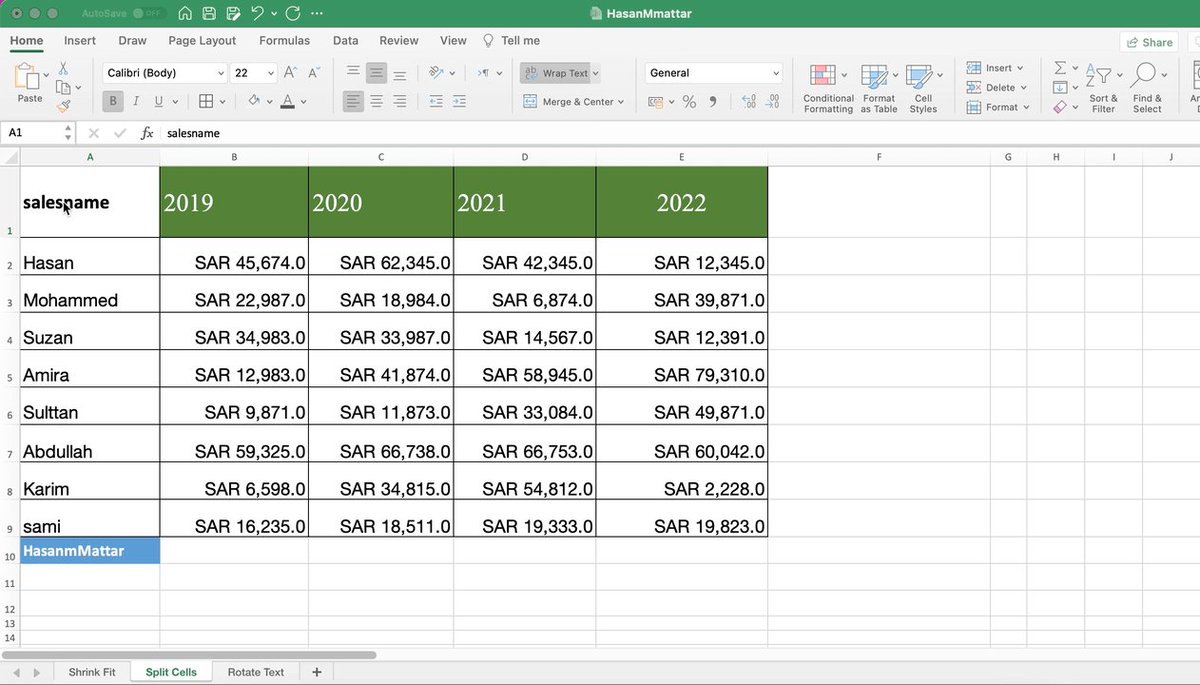Image resolution: width=1200 pixels, height=685 pixels.
Task: Open Conditional Formatting
Action: [x=828, y=89]
